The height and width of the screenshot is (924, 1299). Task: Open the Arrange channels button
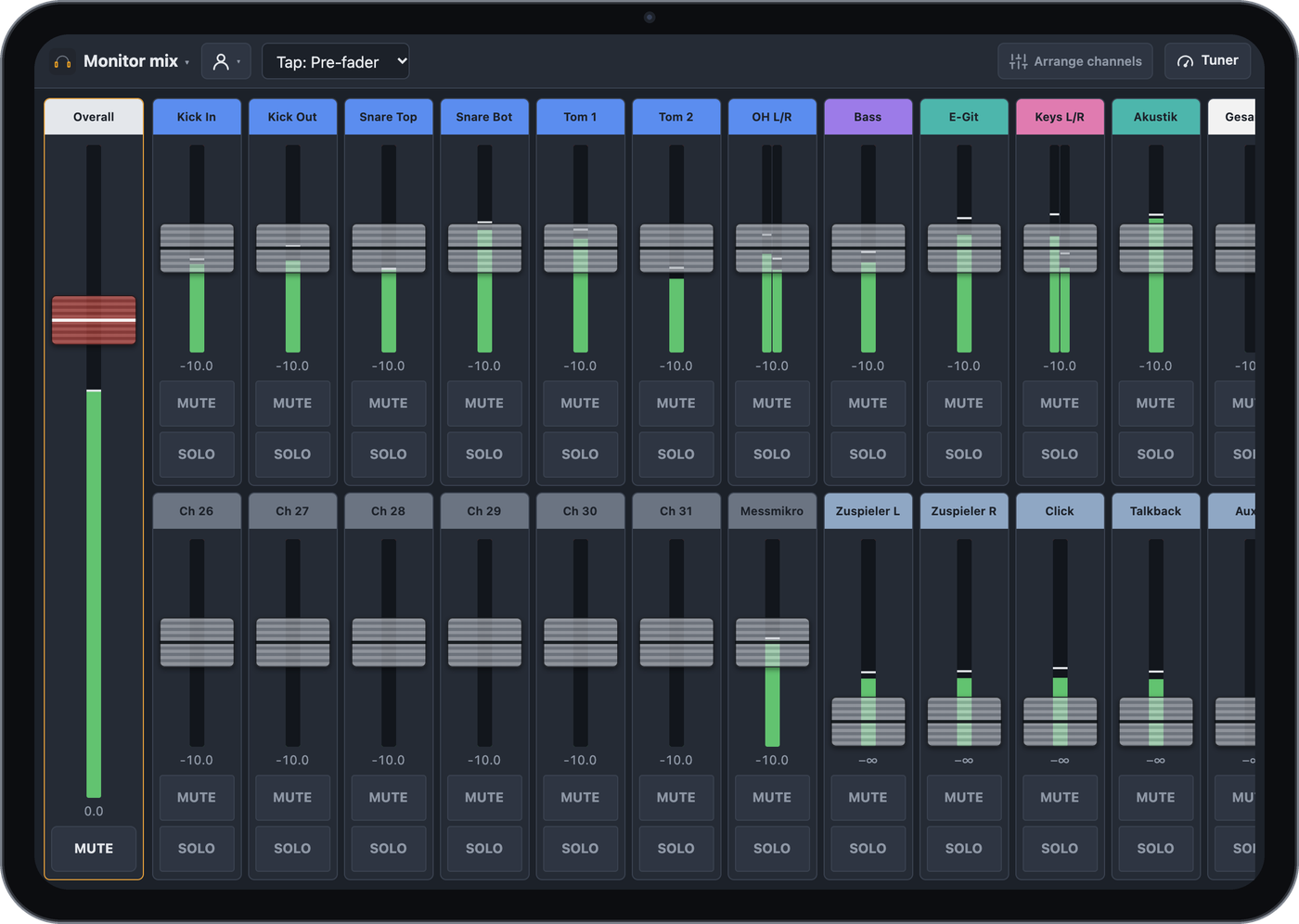pyautogui.click(x=1075, y=61)
